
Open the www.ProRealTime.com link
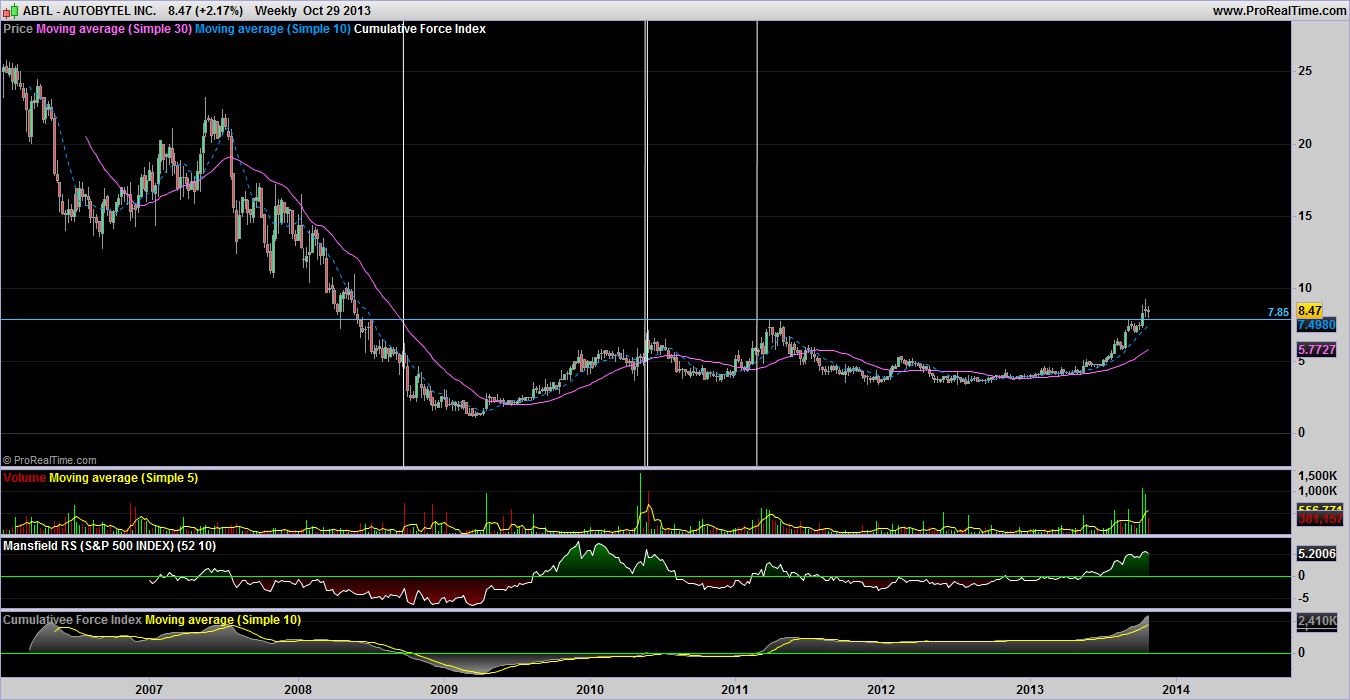pyautogui.click(x=1279, y=10)
